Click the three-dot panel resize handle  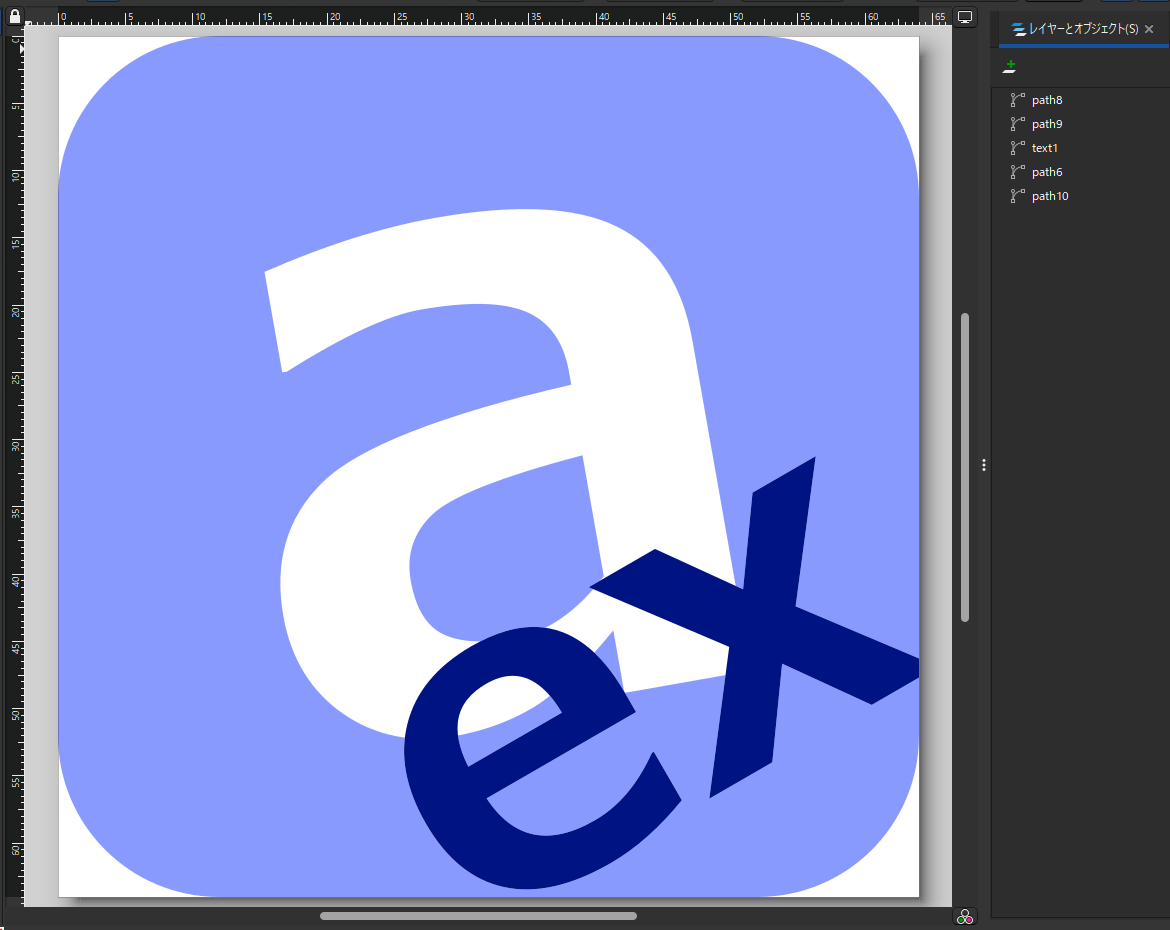pos(984,465)
